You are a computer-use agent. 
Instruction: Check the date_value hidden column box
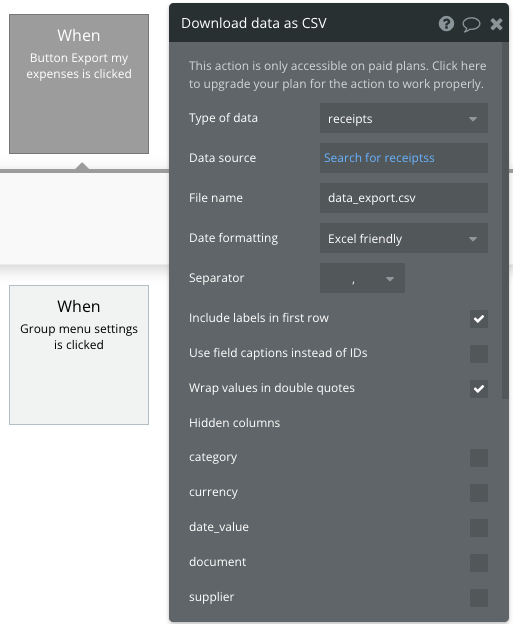[x=478, y=528]
